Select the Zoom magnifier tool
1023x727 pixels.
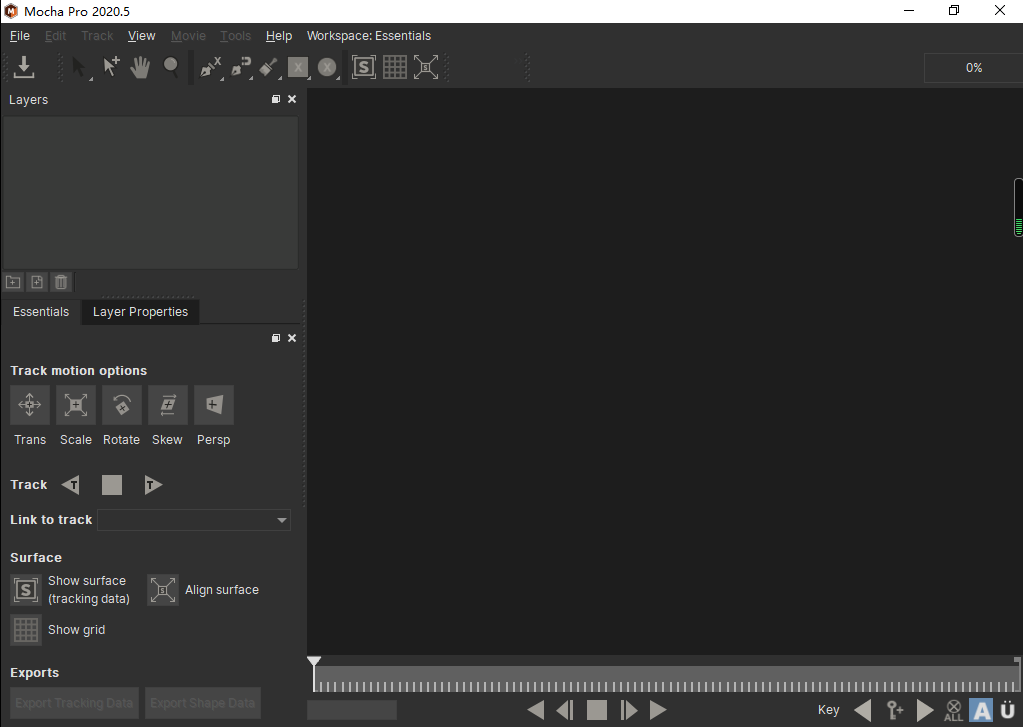coord(171,67)
